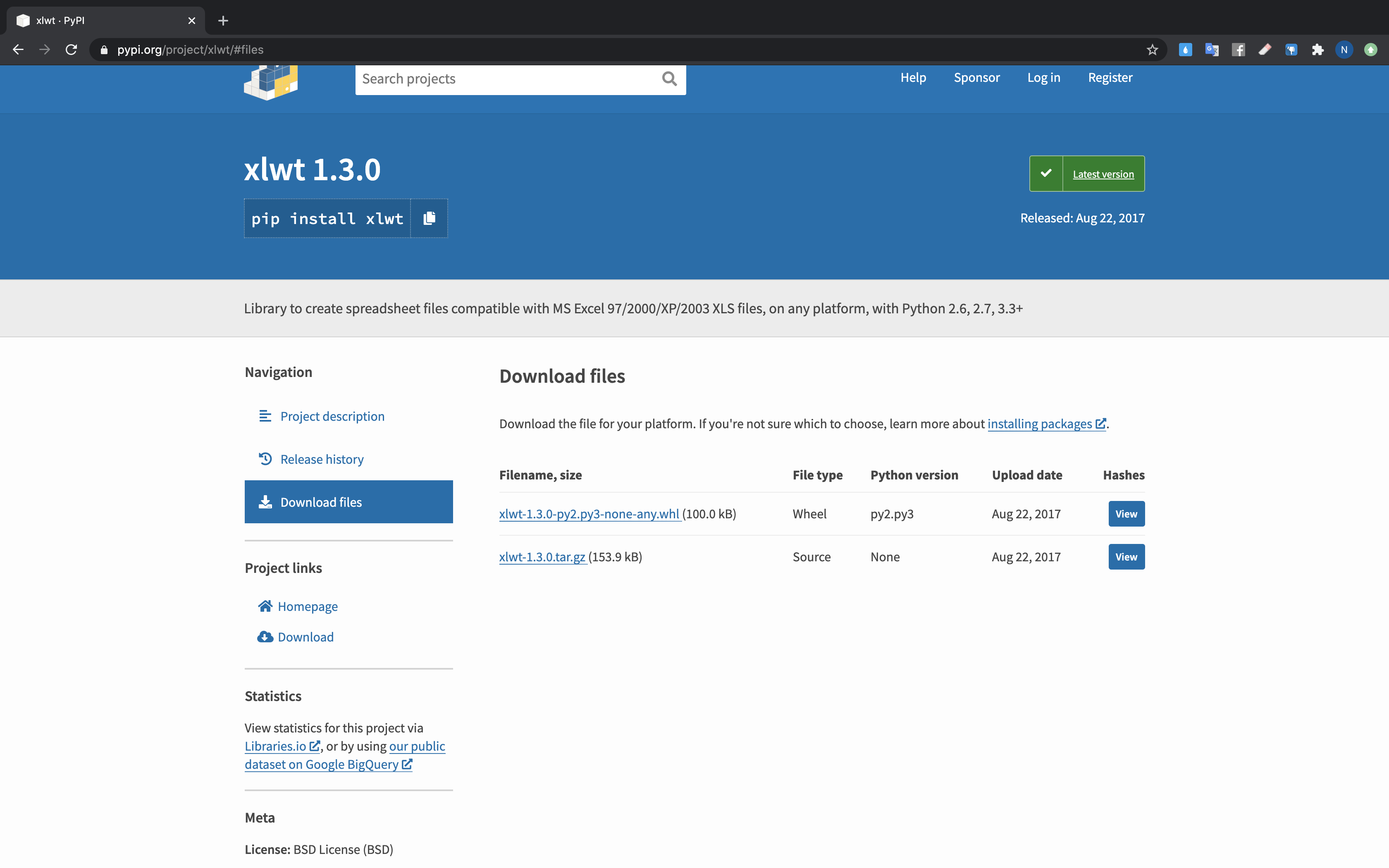Viewport: 1389px width, 868px height.
Task: Open the installing packages link
Action: click(1046, 424)
